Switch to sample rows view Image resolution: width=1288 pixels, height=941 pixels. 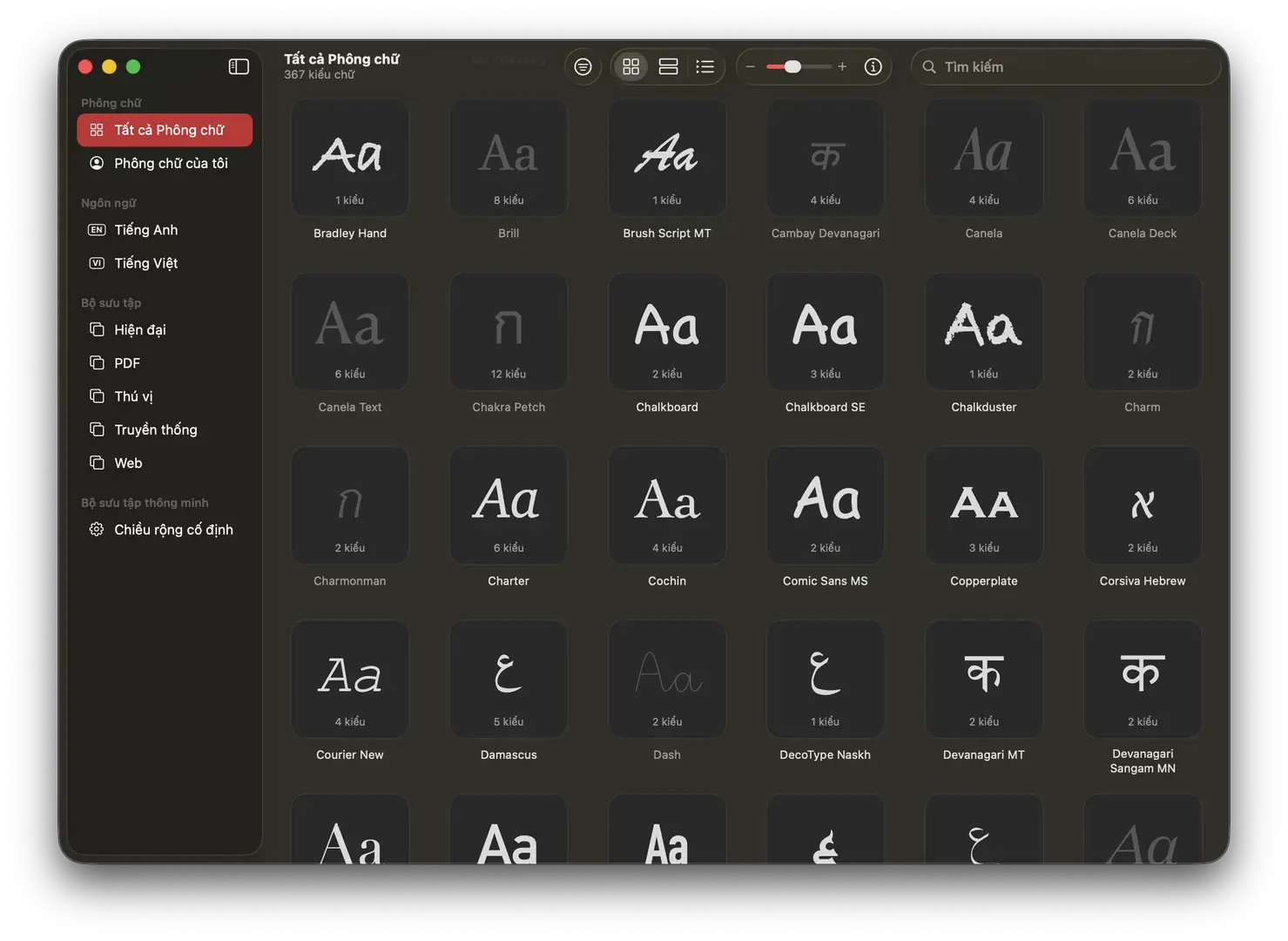(x=668, y=67)
